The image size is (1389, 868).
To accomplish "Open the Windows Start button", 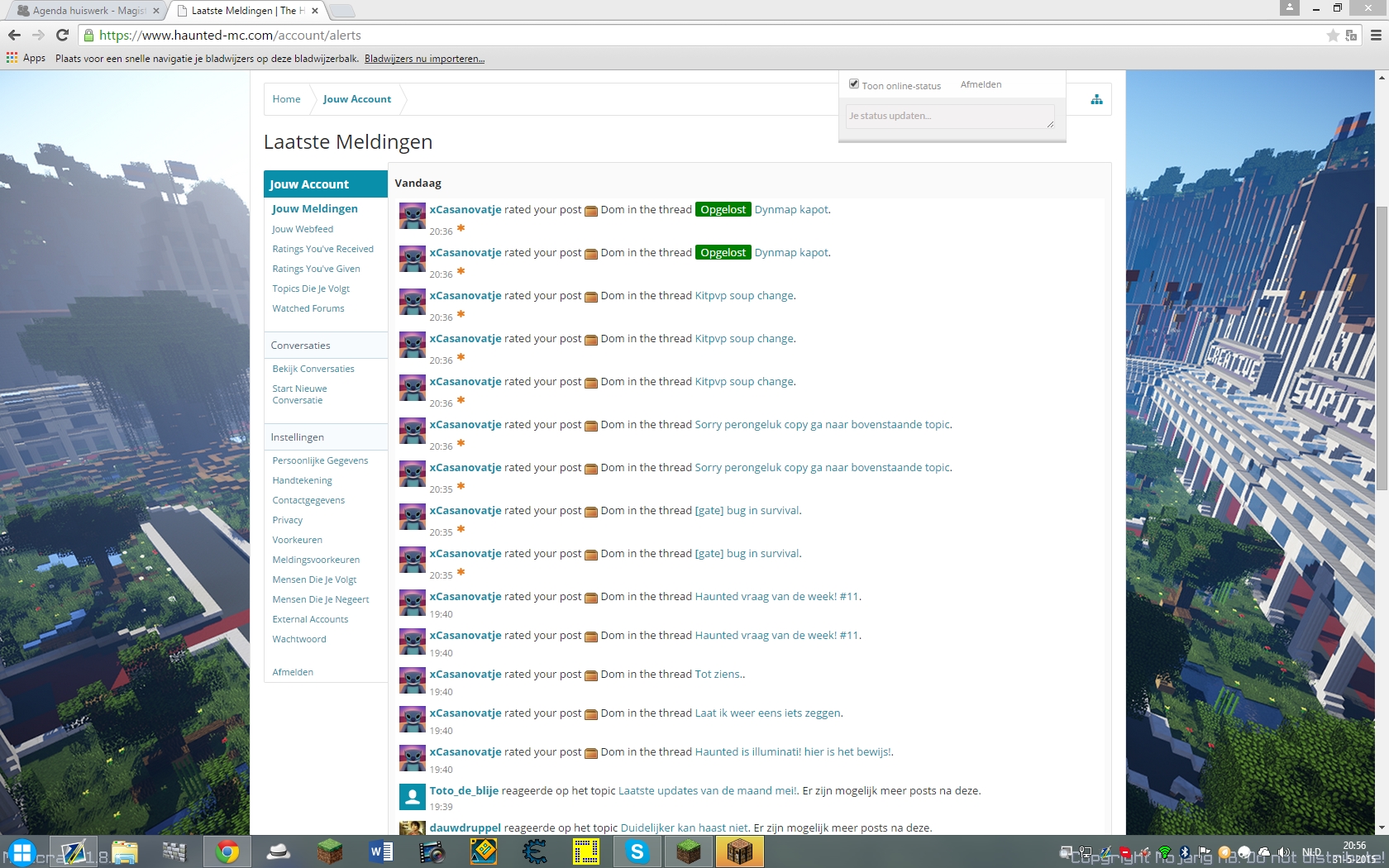I will coord(21,852).
